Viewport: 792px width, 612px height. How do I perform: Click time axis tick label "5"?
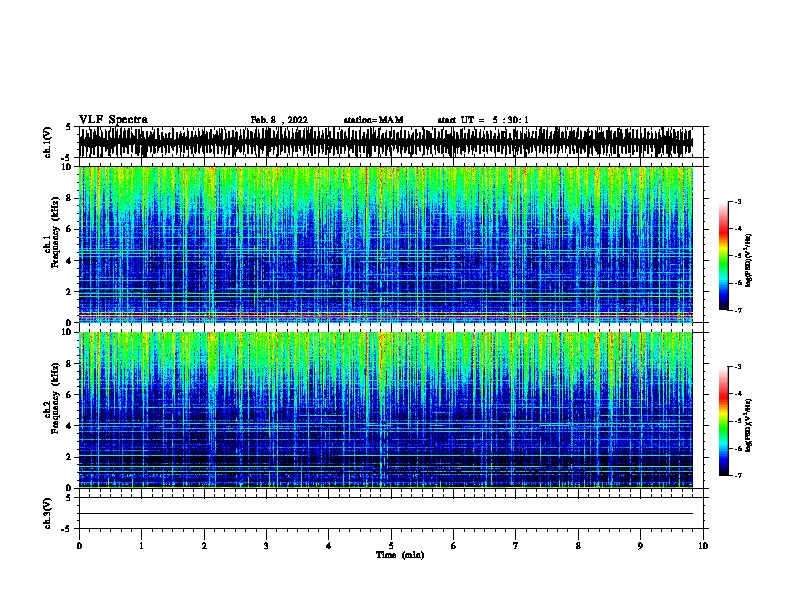pos(391,545)
